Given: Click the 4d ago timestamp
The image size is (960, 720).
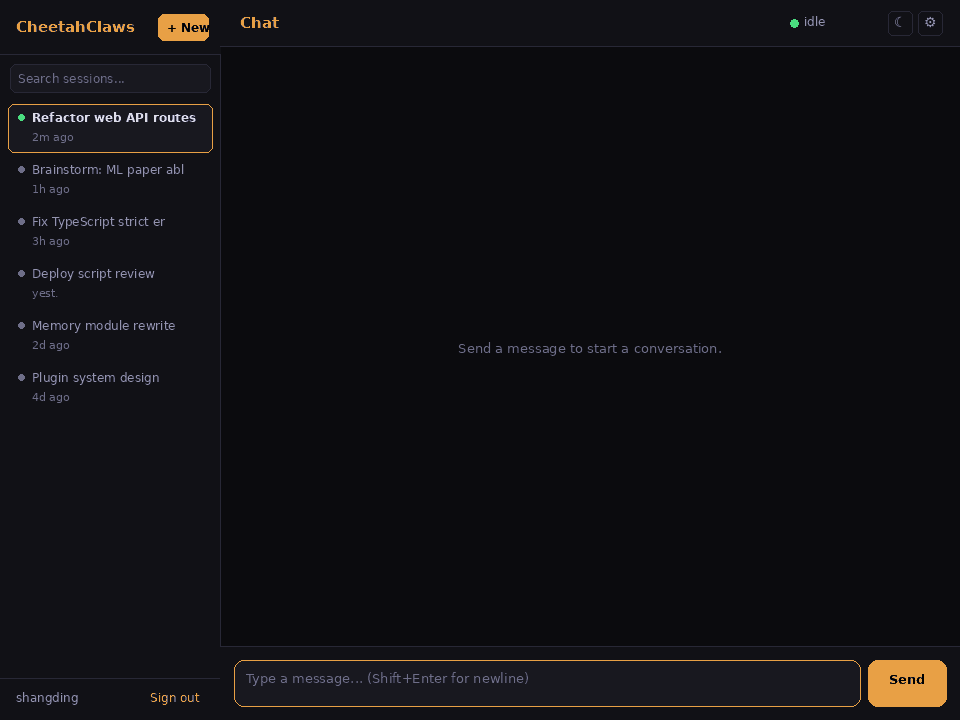Looking at the screenshot, I should (51, 397).
